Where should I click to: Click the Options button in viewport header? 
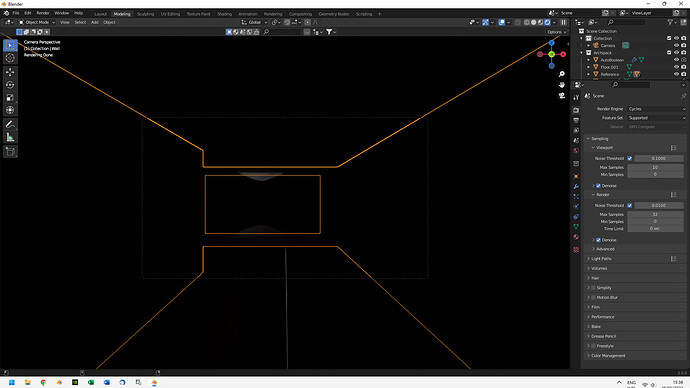click(x=556, y=32)
